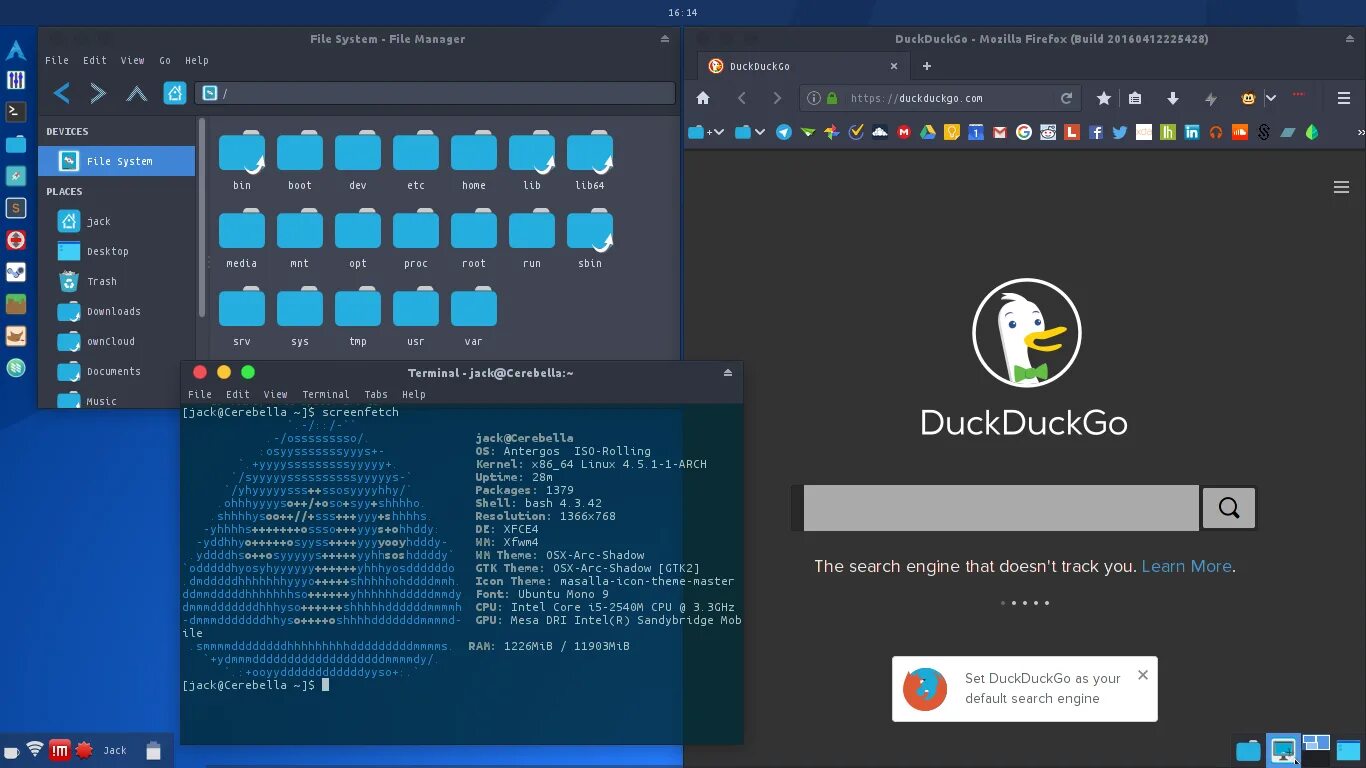Go forward in File Manager
Viewport: 1366px width, 768px height.
point(98,93)
